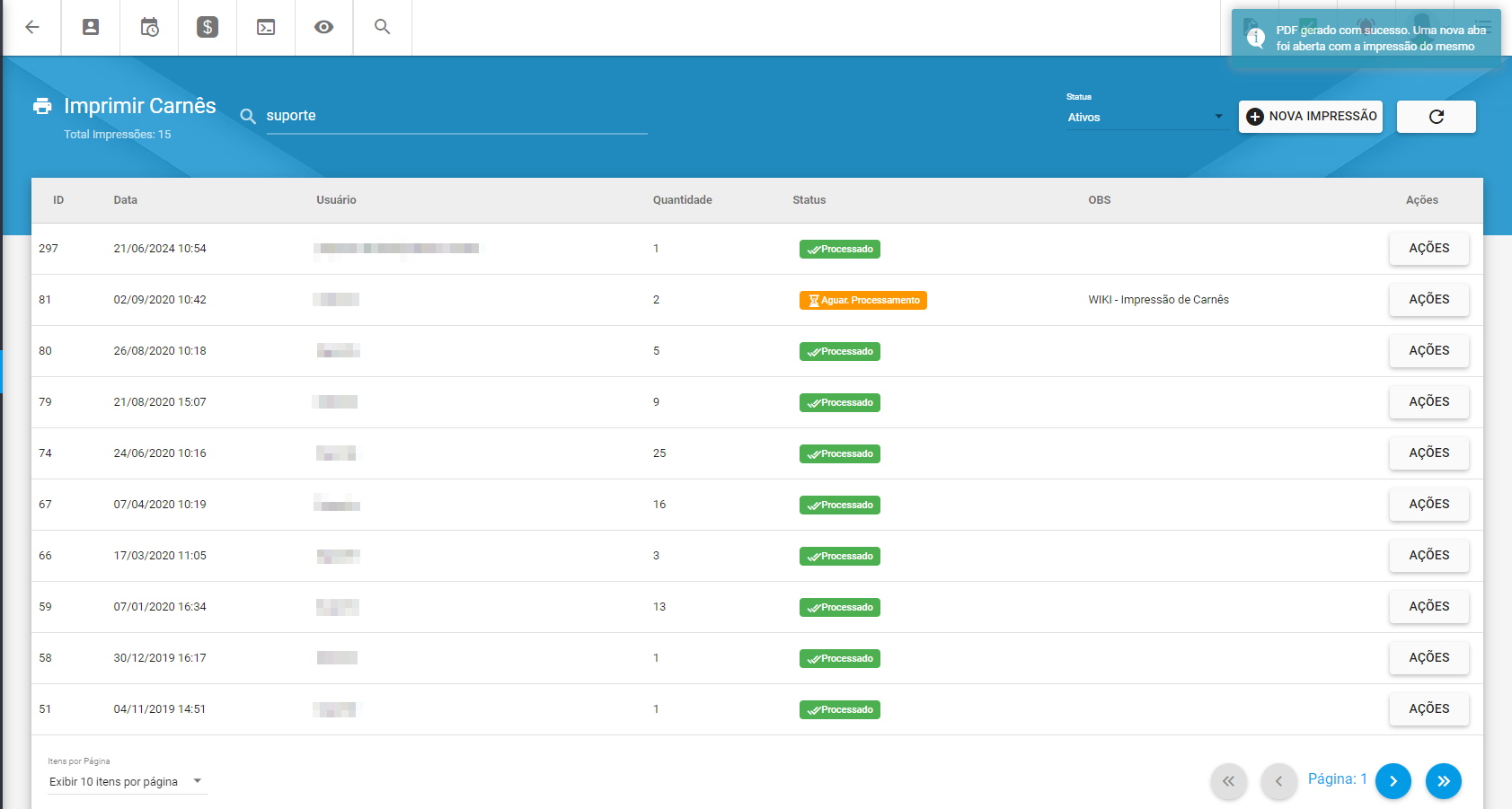
Task: Open AÇÕES for record 59
Action: (x=1429, y=607)
